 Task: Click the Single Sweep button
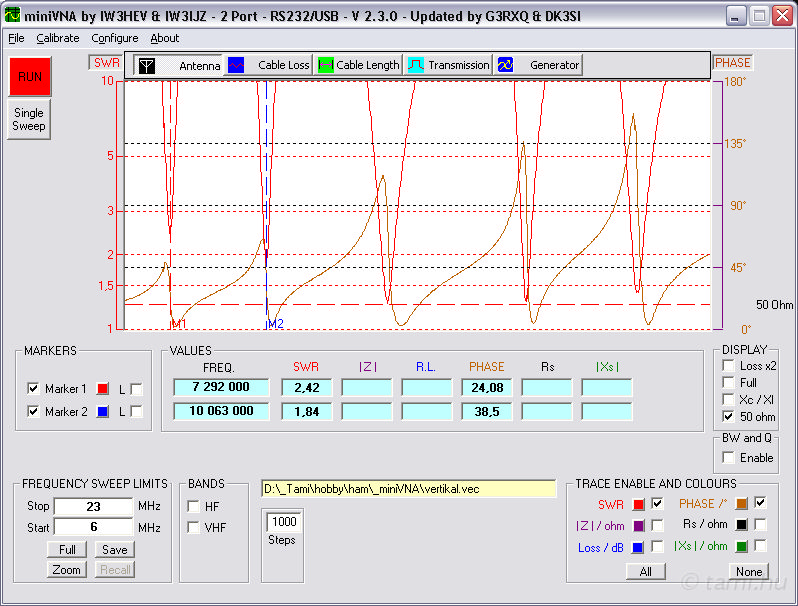pyautogui.click(x=29, y=120)
